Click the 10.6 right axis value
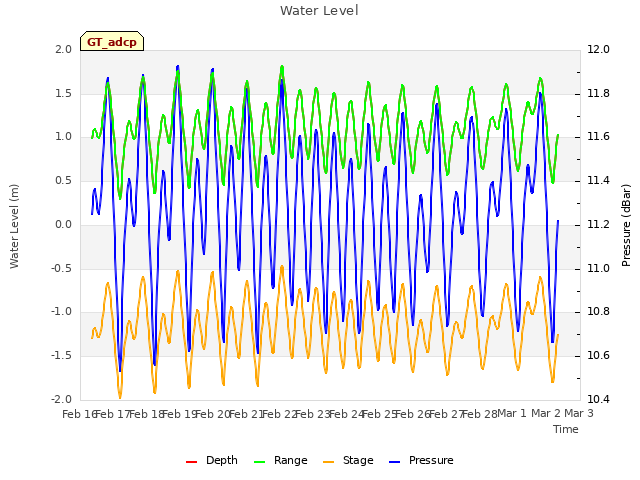 coord(598,356)
